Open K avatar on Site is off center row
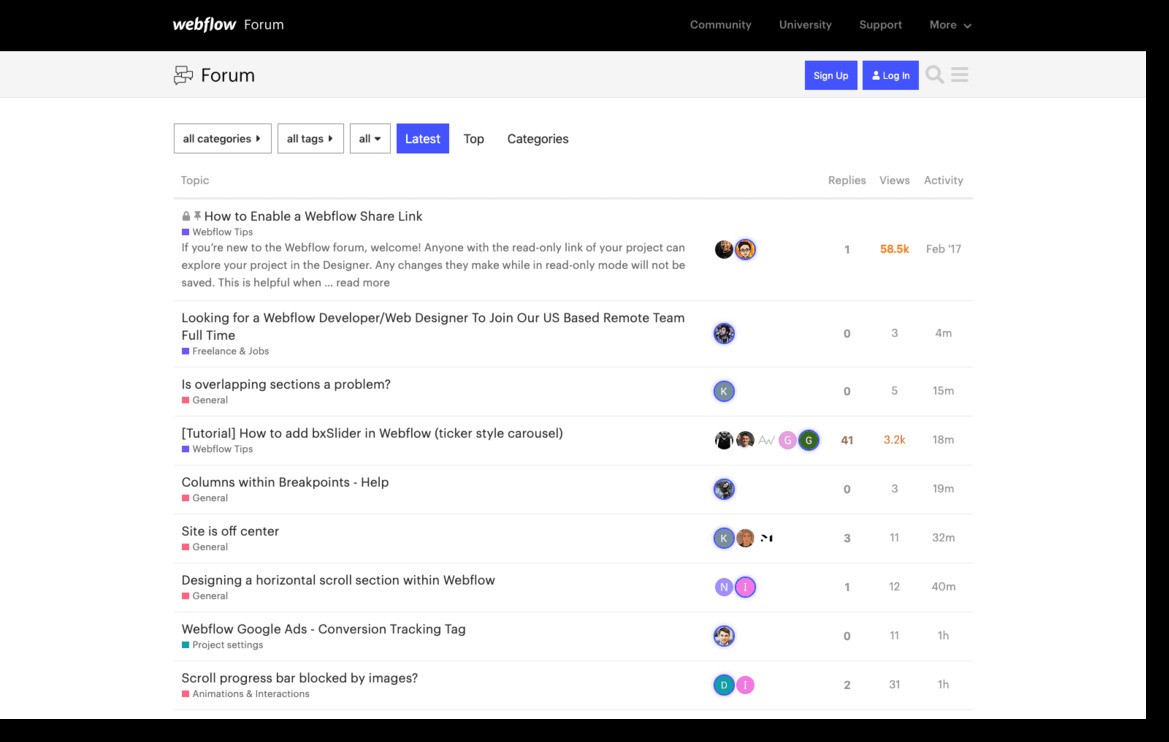Viewport: 1169px width, 742px height. pyautogui.click(x=724, y=538)
